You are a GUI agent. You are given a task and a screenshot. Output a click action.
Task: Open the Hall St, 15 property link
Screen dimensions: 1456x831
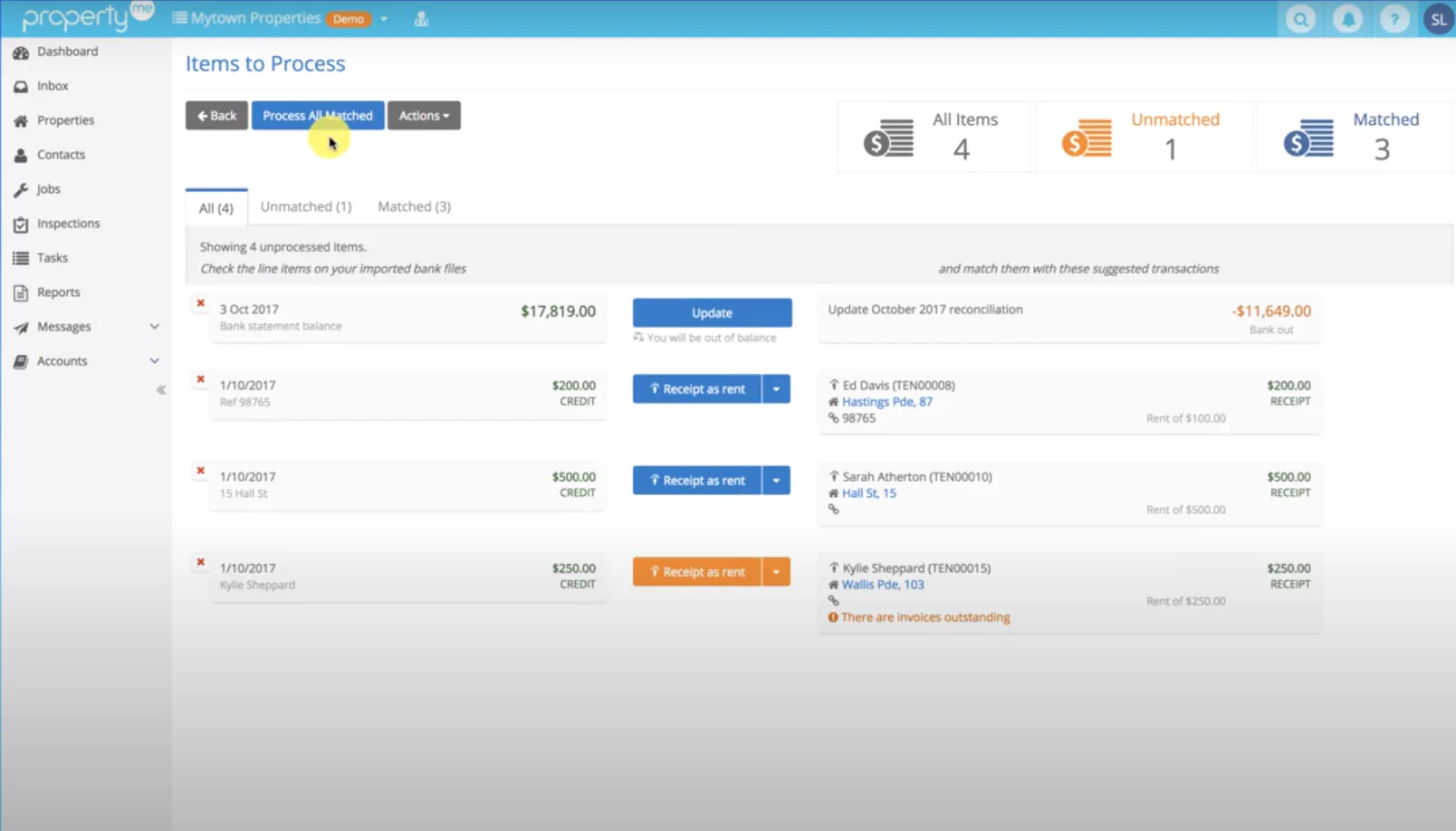click(x=869, y=493)
